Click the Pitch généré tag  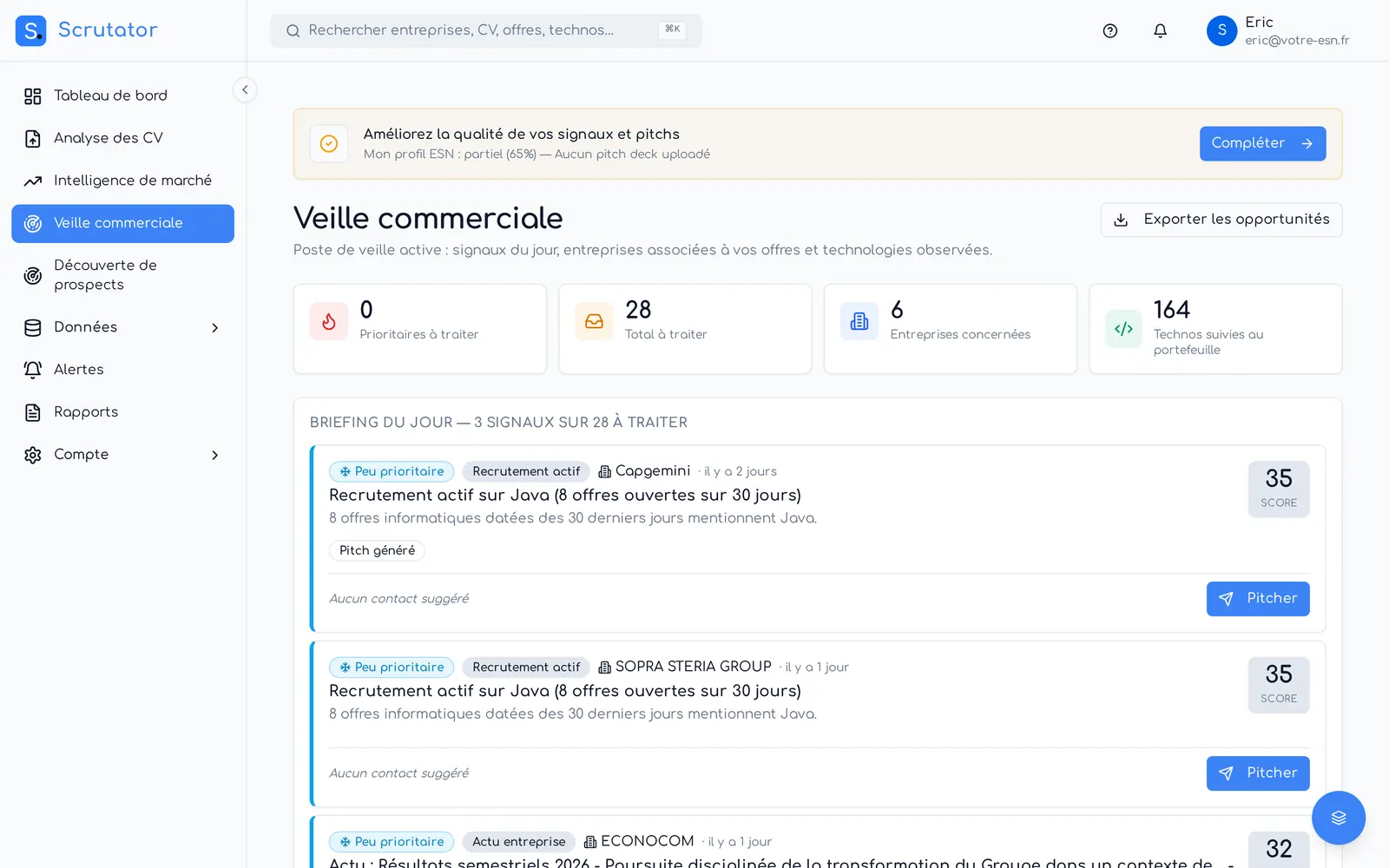377,550
